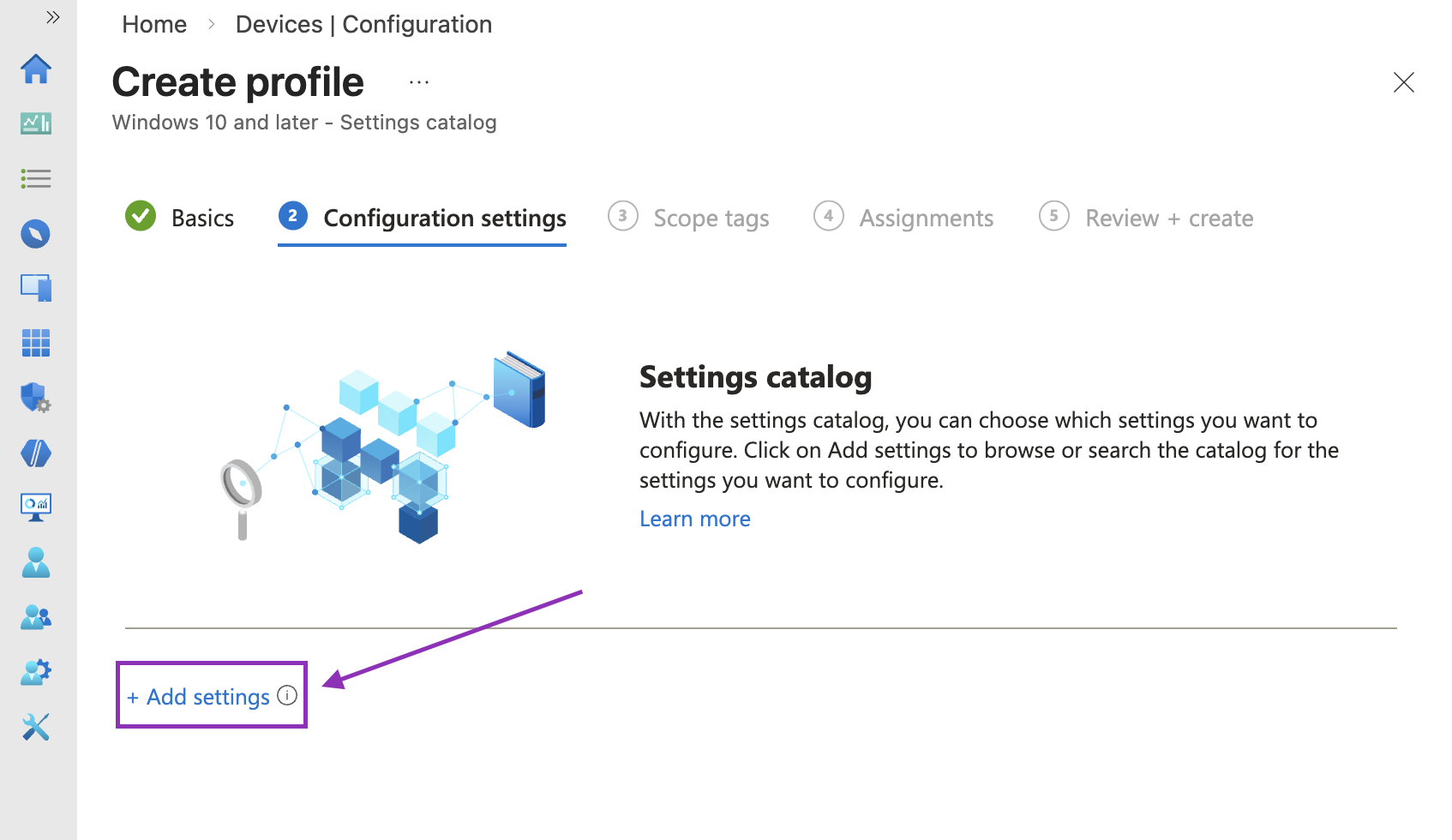Open Home icon in sidebar
This screenshot has height=840, width=1452.
click(x=36, y=69)
